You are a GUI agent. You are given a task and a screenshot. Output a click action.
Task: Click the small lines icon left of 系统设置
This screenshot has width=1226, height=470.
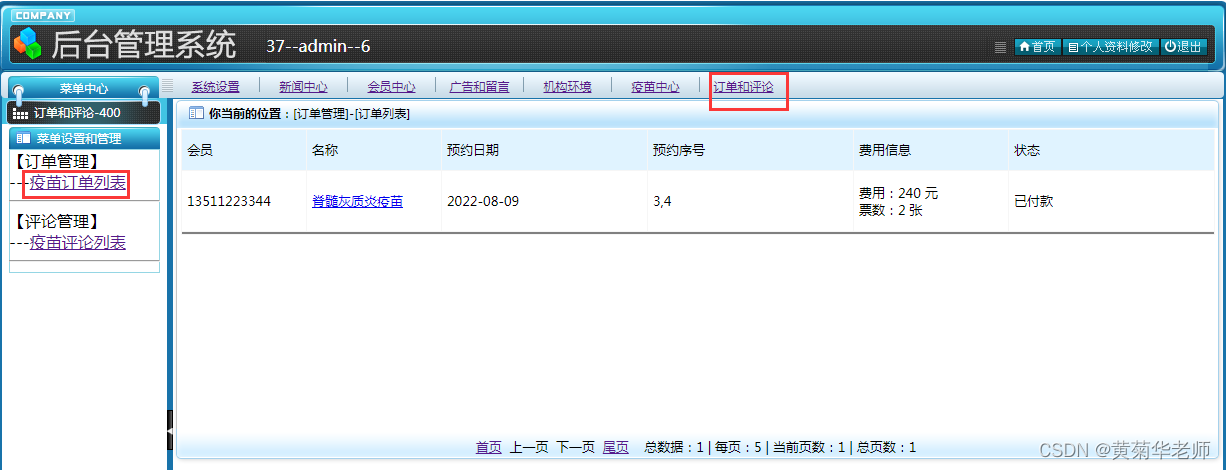click(x=168, y=86)
